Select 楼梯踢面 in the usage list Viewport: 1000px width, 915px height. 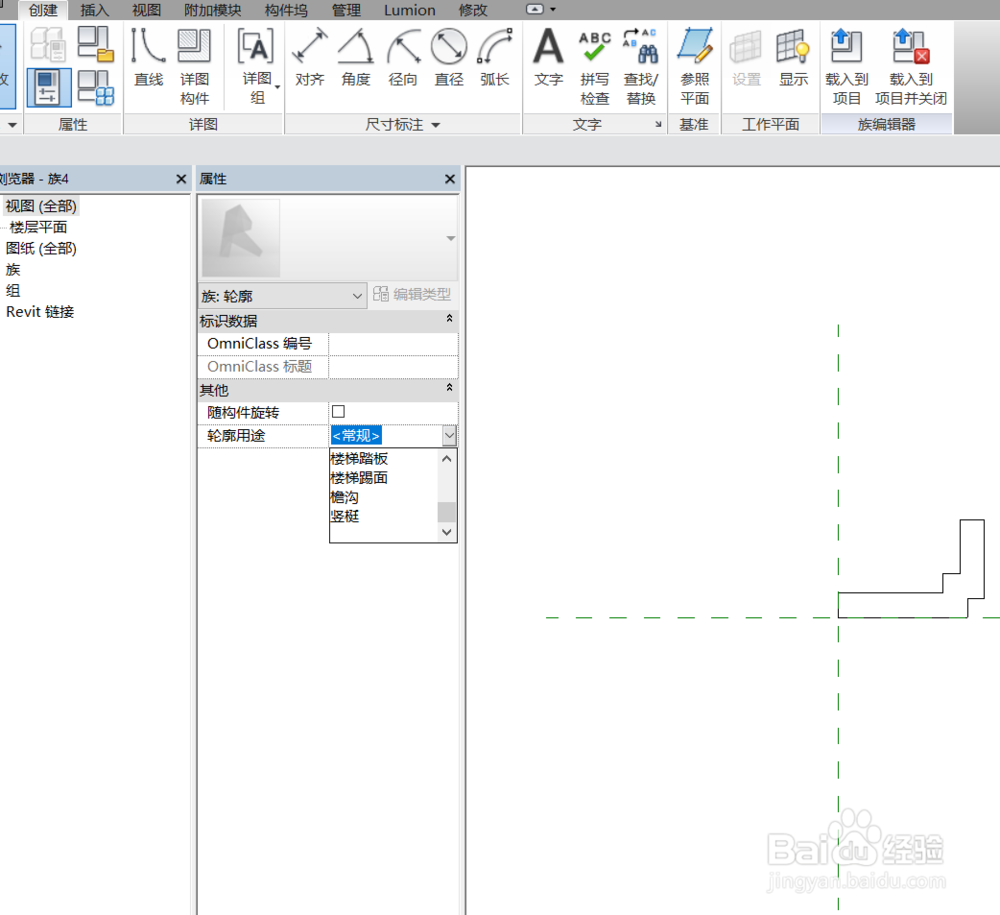[x=359, y=478]
